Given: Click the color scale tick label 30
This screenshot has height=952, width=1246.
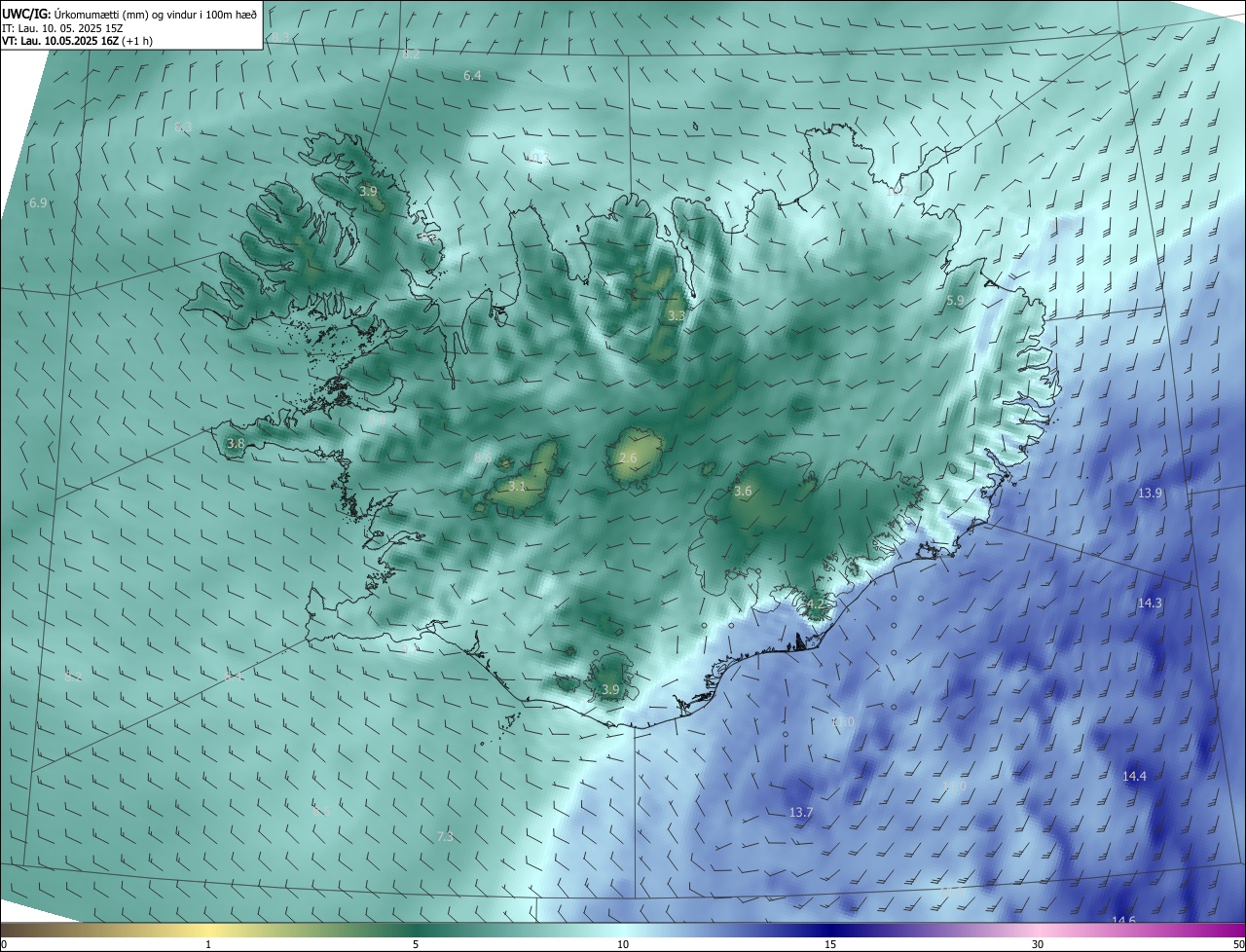Looking at the screenshot, I should tap(1038, 944).
